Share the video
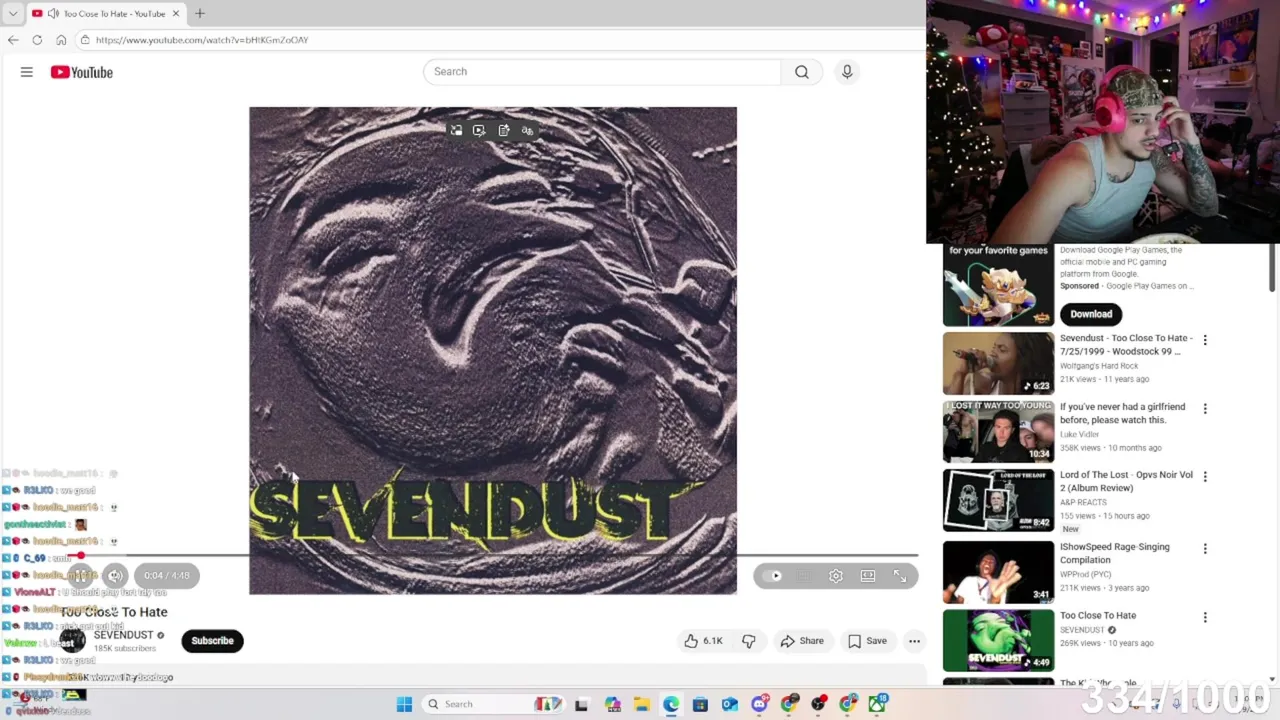Viewport: 1280px width, 720px height. [x=802, y=641]
